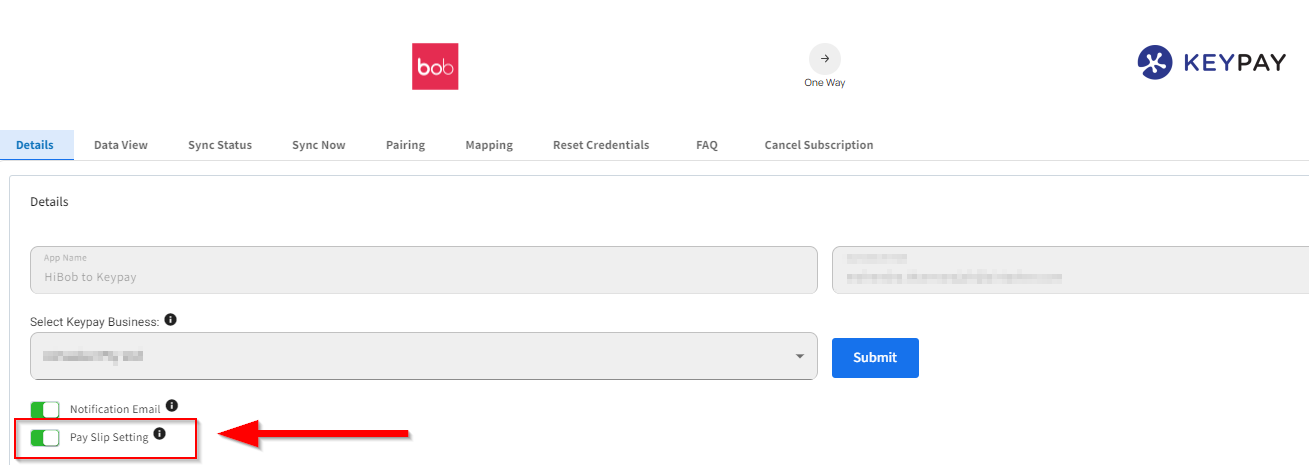Open info tooltip for Select Keypay Business
The image size is (1309, 465).
pyautogui.click(x=170, y=320)
